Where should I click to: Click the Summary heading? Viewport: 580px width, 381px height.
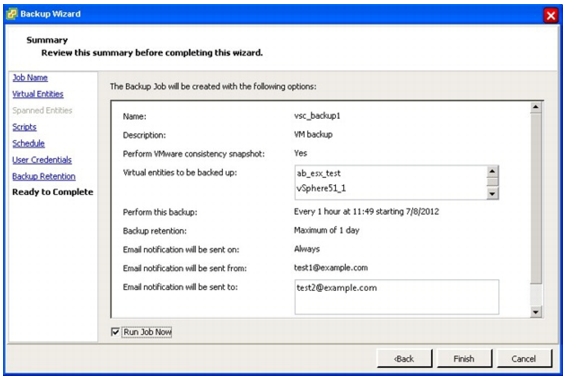pyautogui.click(x=47, y=40)
